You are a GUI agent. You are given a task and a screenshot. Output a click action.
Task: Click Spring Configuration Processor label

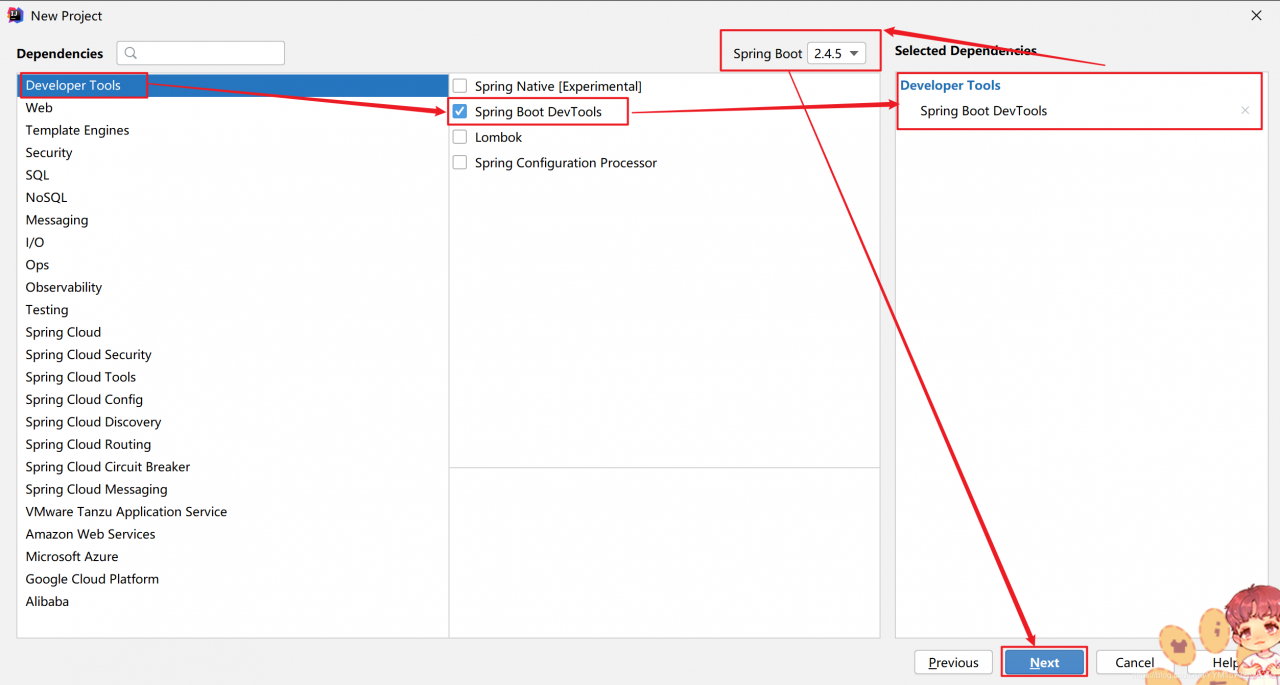[x=566, y=163]
